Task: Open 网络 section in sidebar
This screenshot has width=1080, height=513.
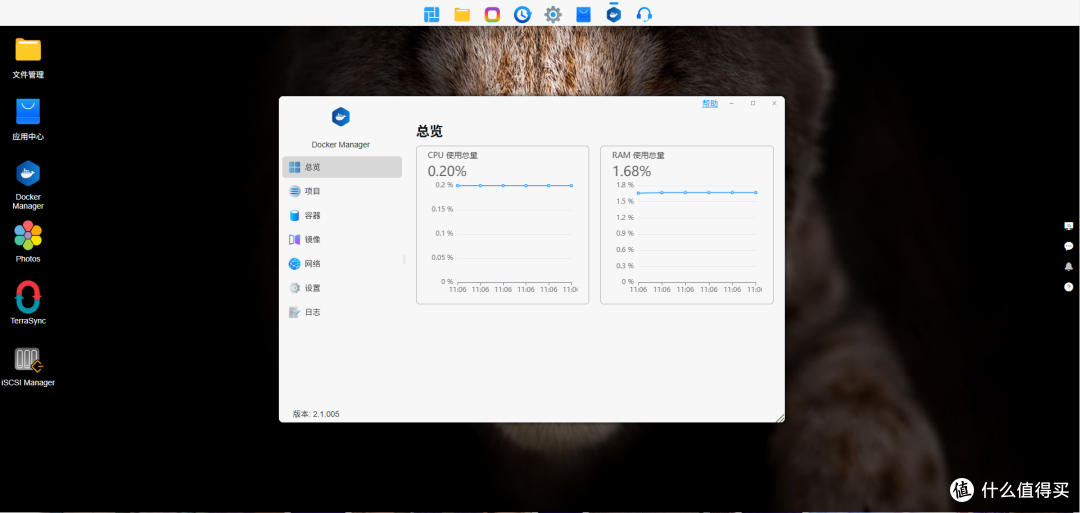Action: click(342, 264)
